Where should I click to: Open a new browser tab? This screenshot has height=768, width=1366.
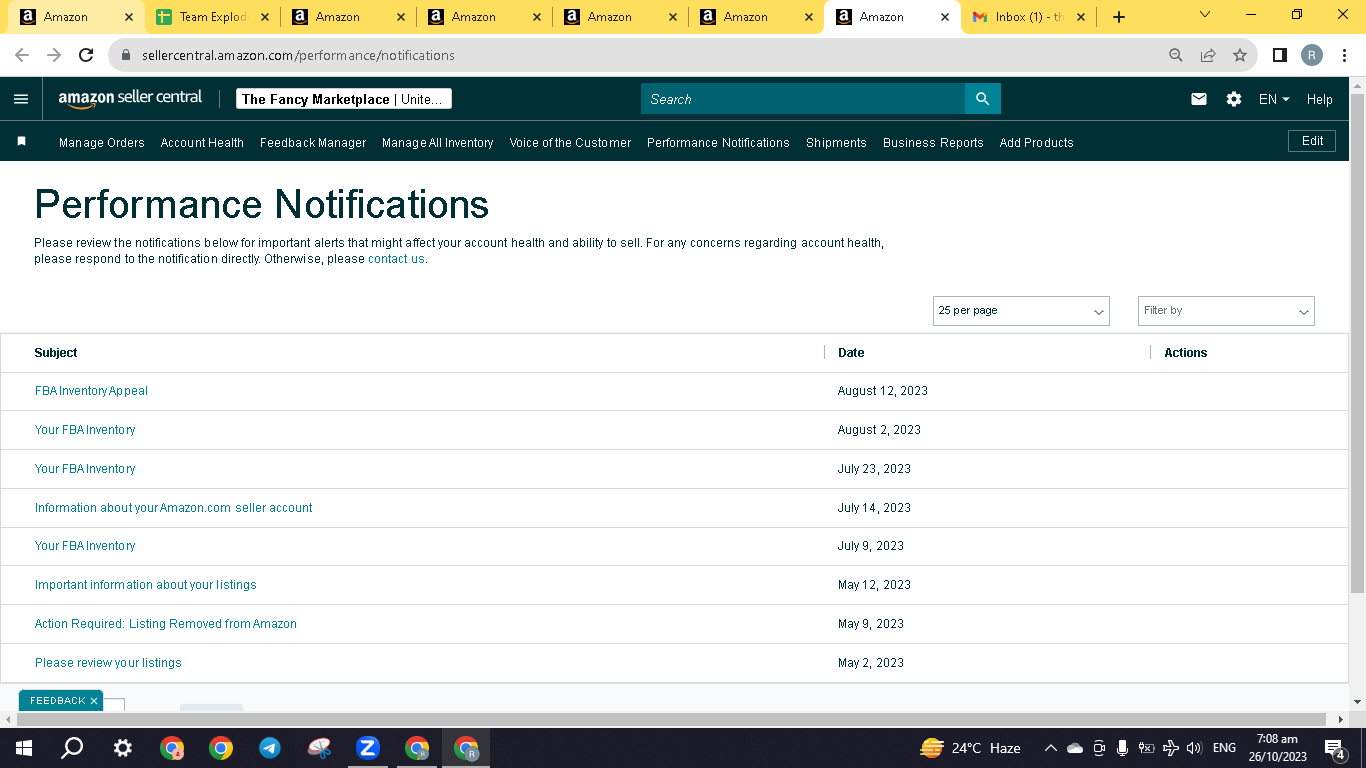(x=1119, y=17)
